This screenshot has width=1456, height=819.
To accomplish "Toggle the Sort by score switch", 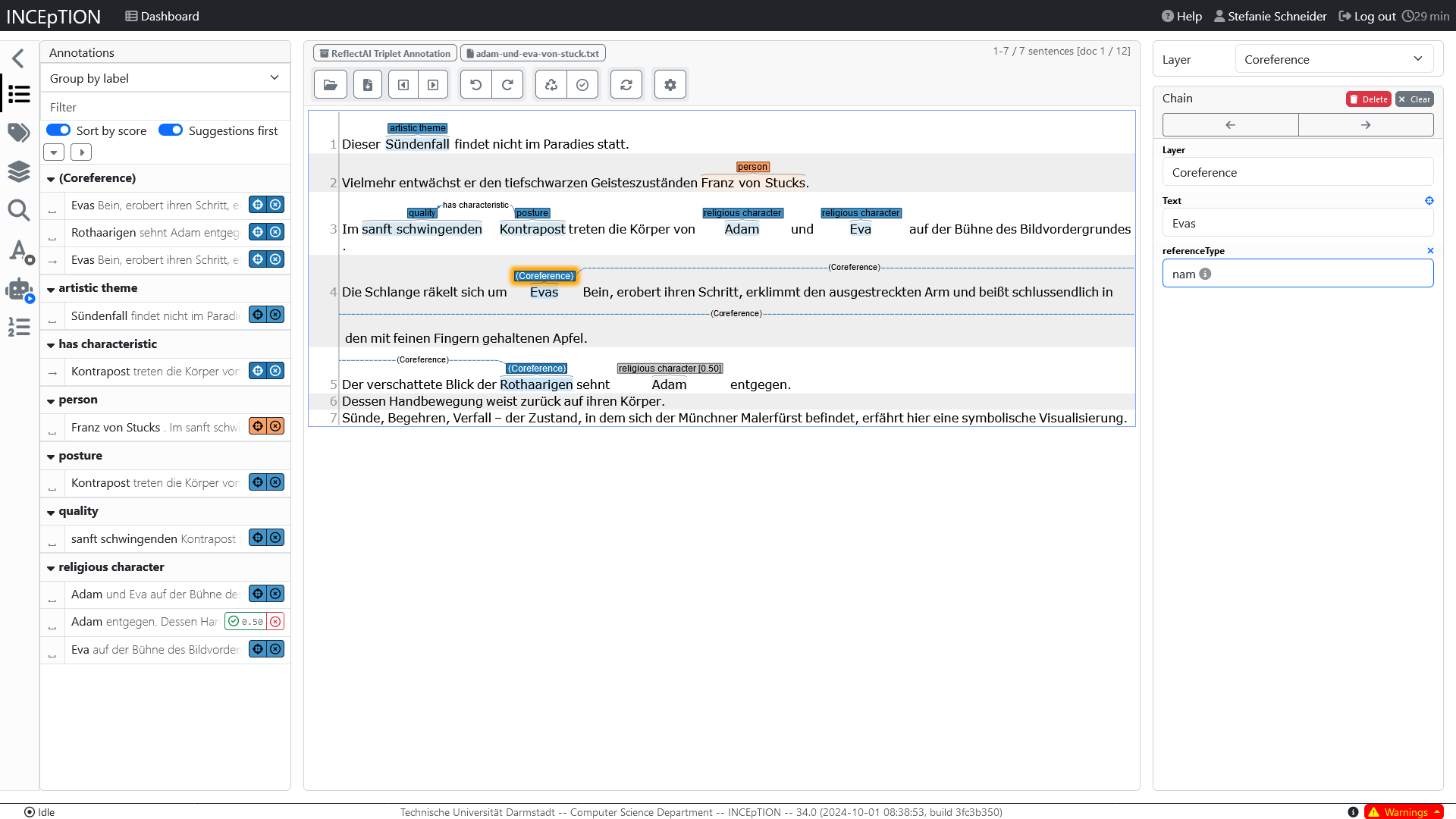I will pos(58,130).
